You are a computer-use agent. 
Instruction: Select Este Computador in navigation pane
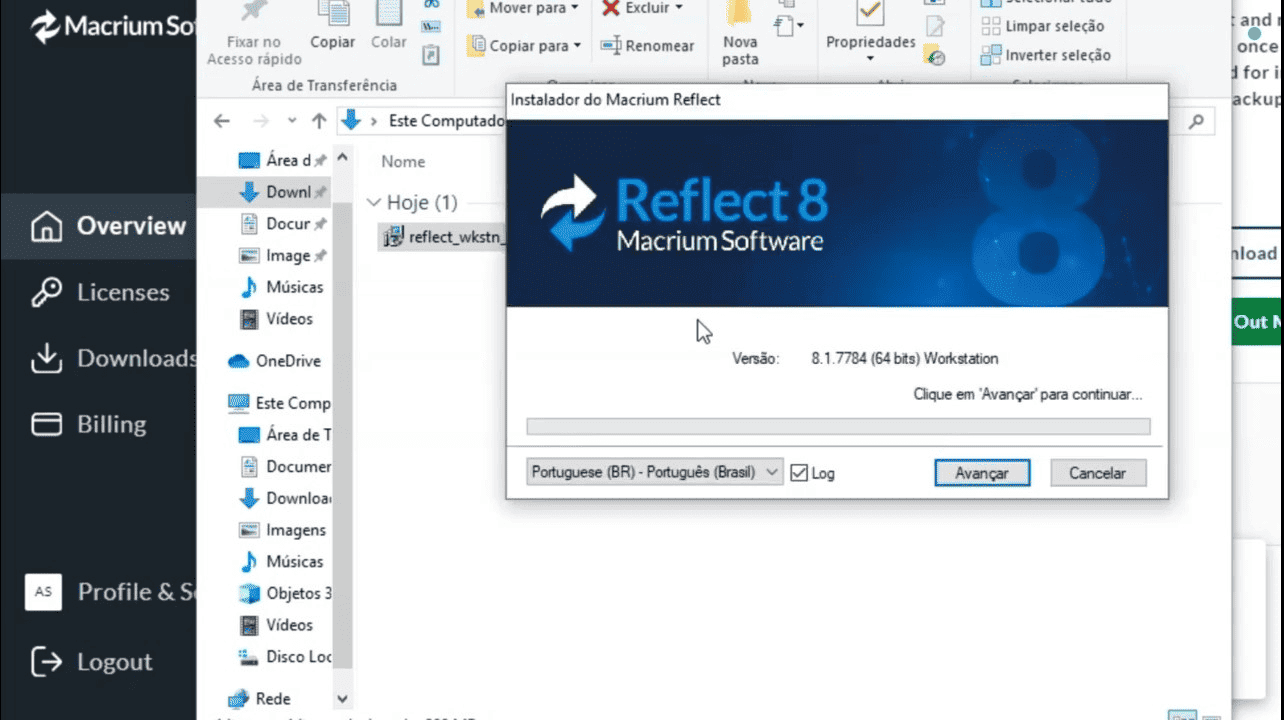(280, 403)
